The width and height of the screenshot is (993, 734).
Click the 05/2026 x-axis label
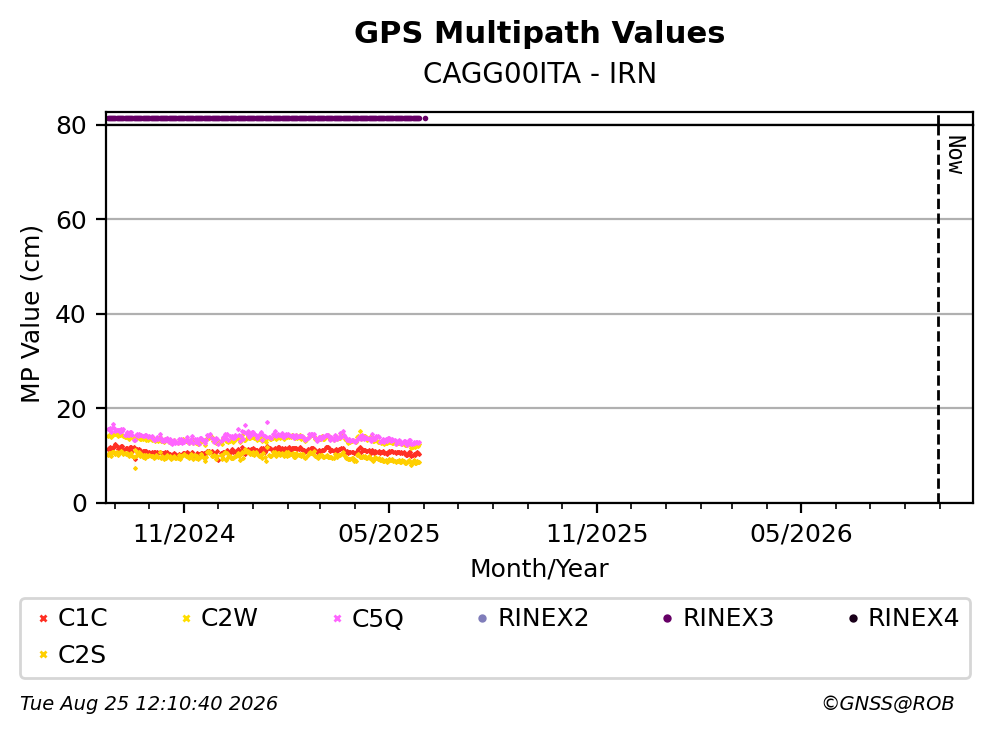click(800, 534)
